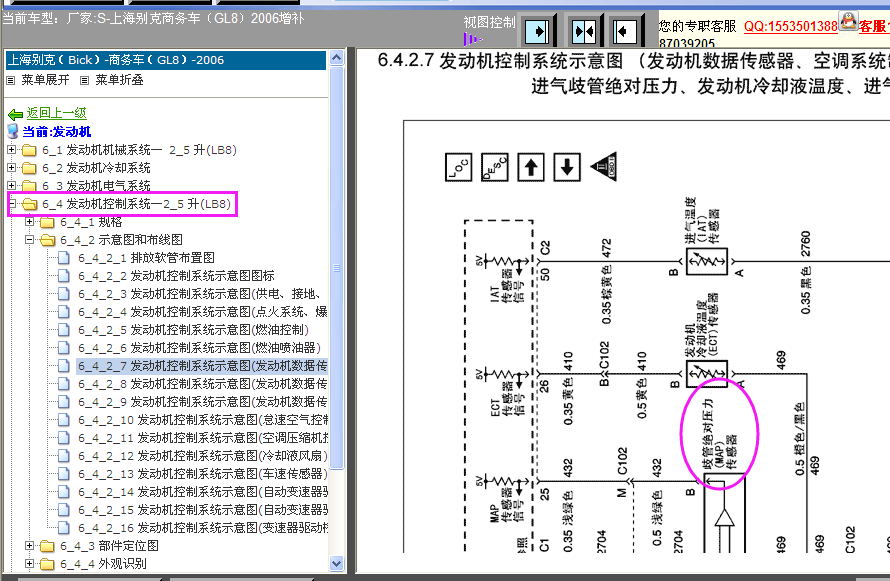This screenshot has height=581, width=890.
Task: Click page icon of 6_4_2_1 排放软管布置图
Action: (64, 258)
